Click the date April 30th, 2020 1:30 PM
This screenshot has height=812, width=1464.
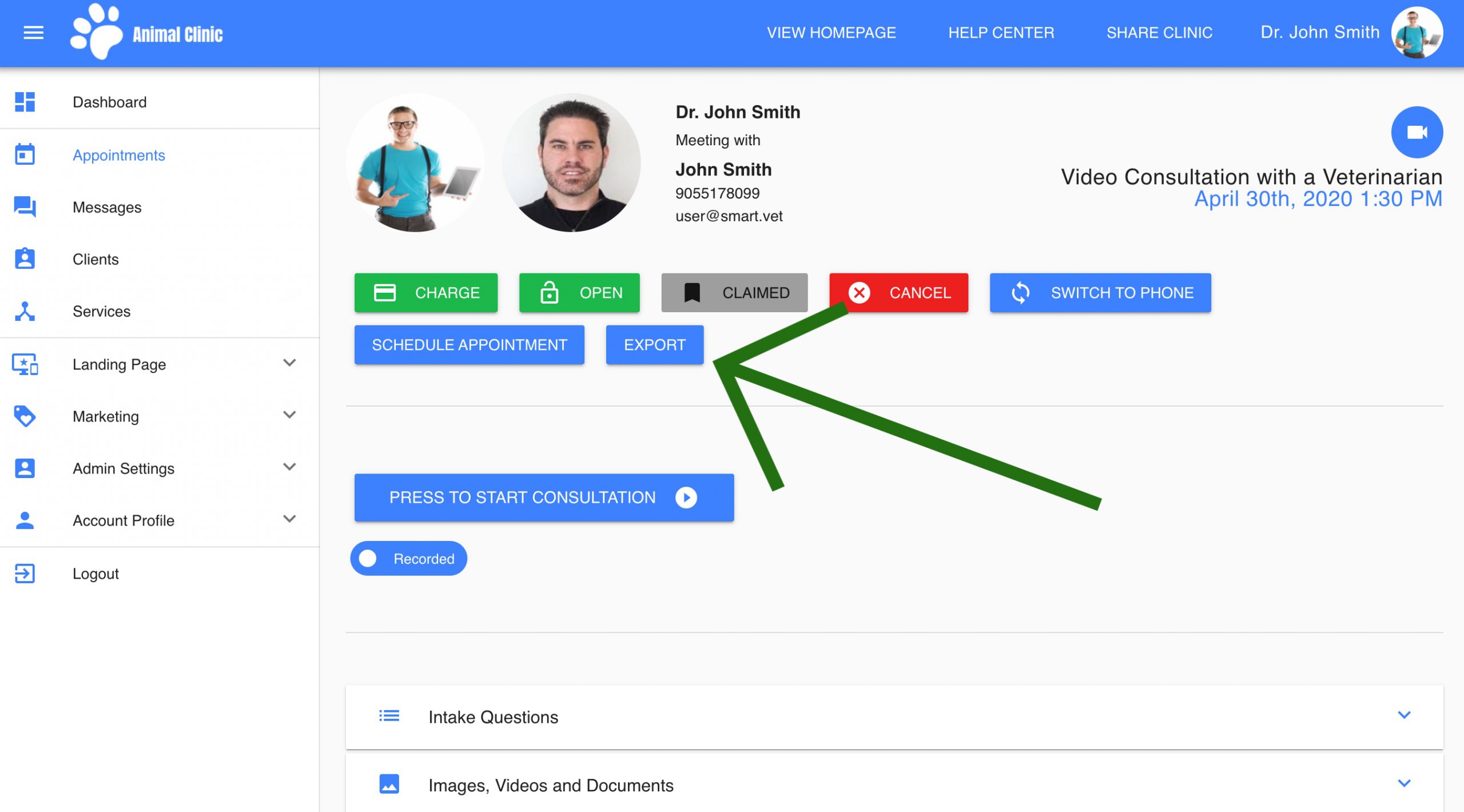1318,199
